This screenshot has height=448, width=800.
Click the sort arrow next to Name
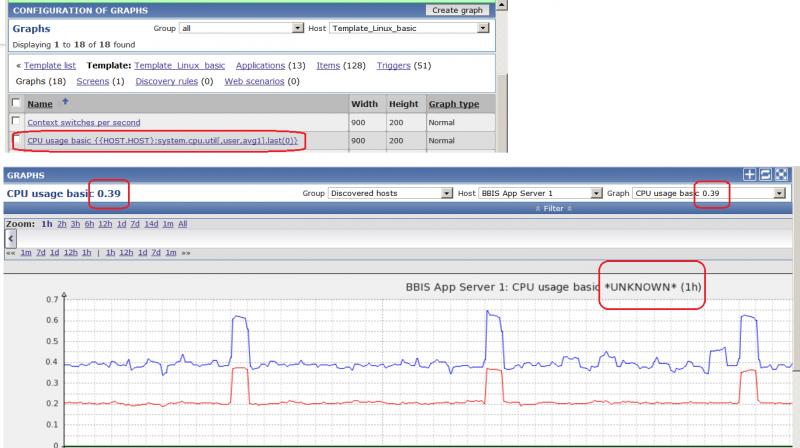[65, 102]
